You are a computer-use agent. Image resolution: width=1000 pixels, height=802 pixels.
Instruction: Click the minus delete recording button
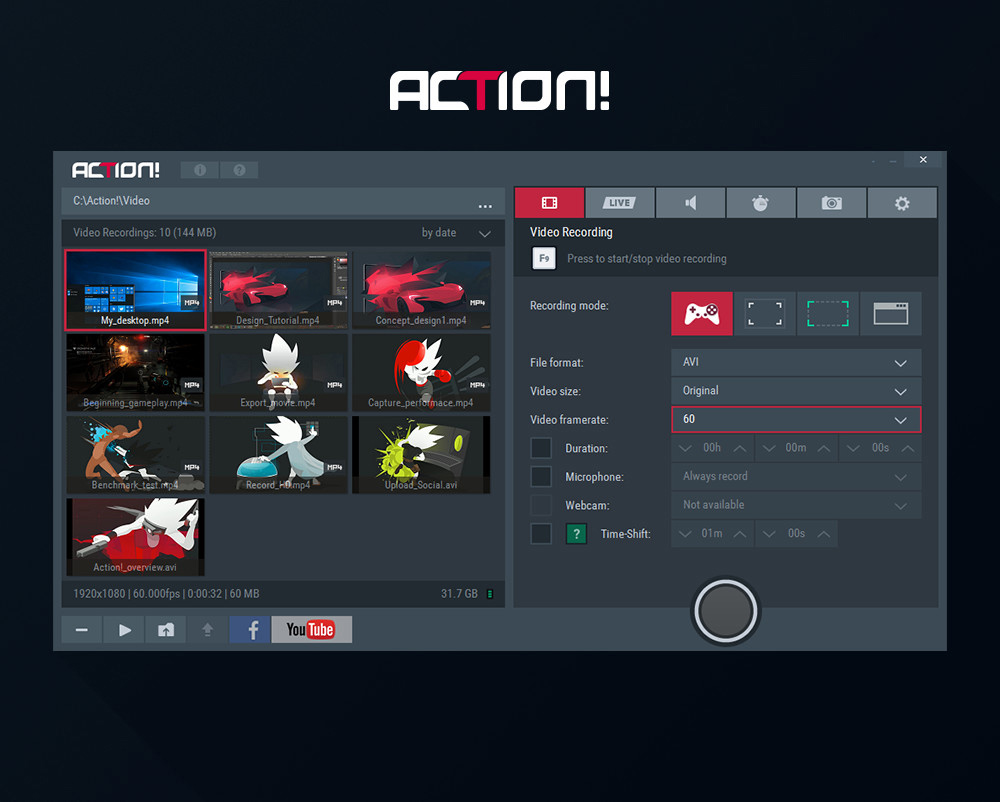(82, 630)
